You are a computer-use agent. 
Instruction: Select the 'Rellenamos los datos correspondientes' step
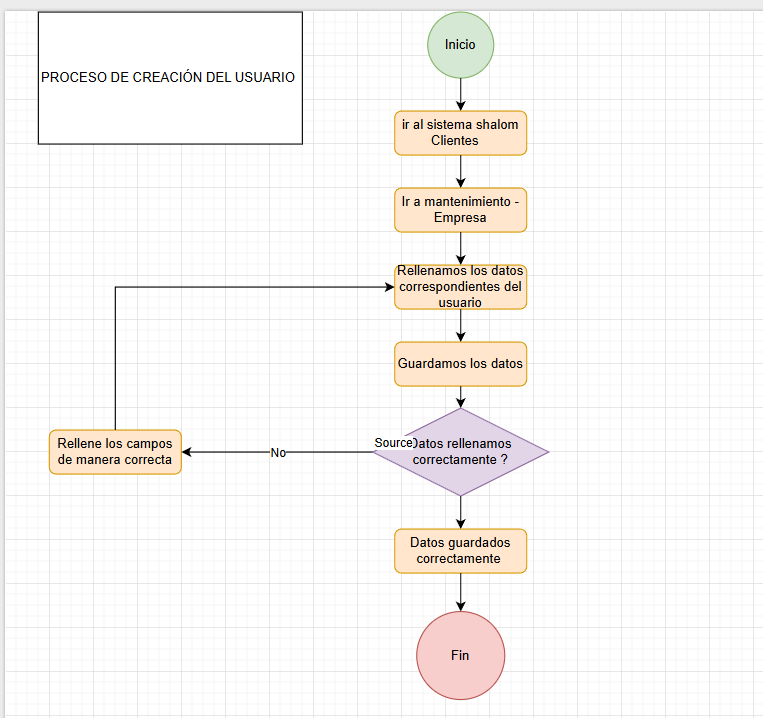coord(460,286)
